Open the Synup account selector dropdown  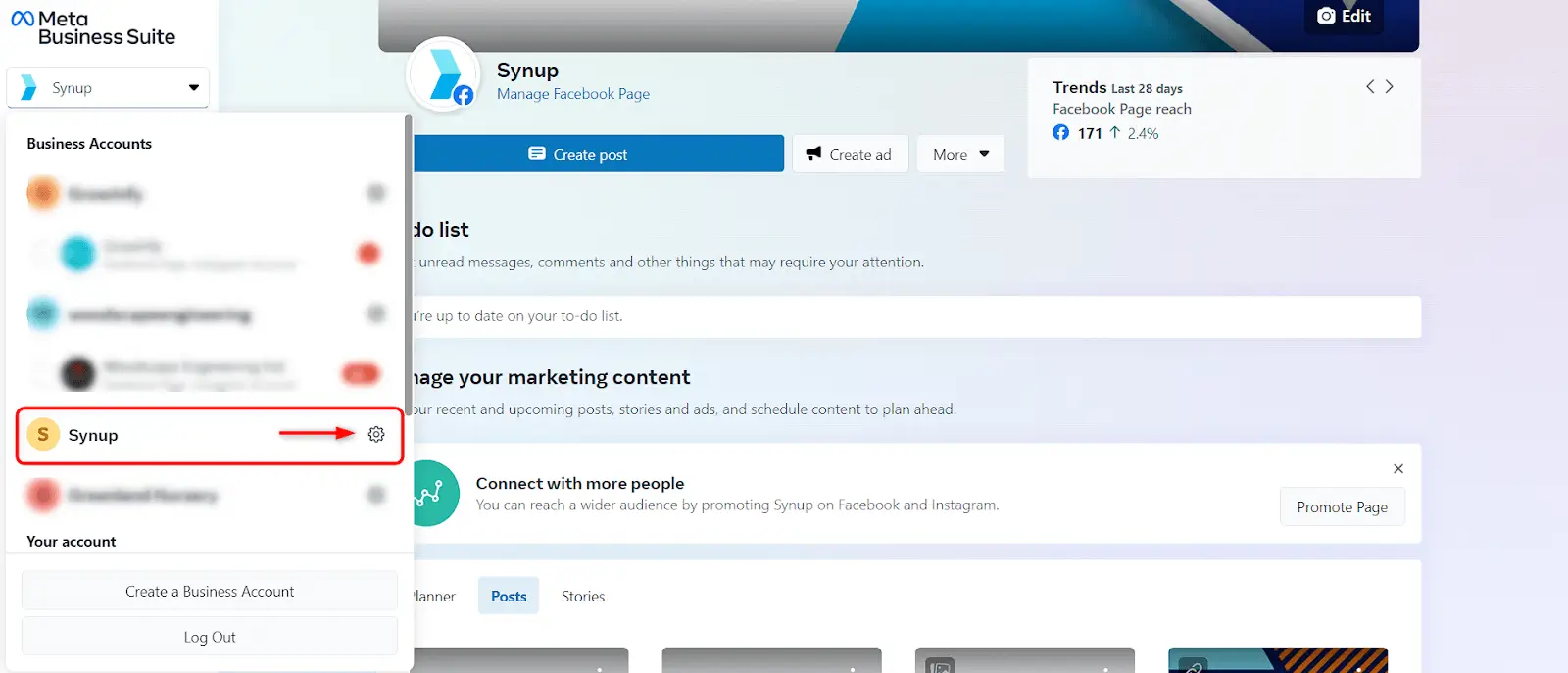(108, 87)
